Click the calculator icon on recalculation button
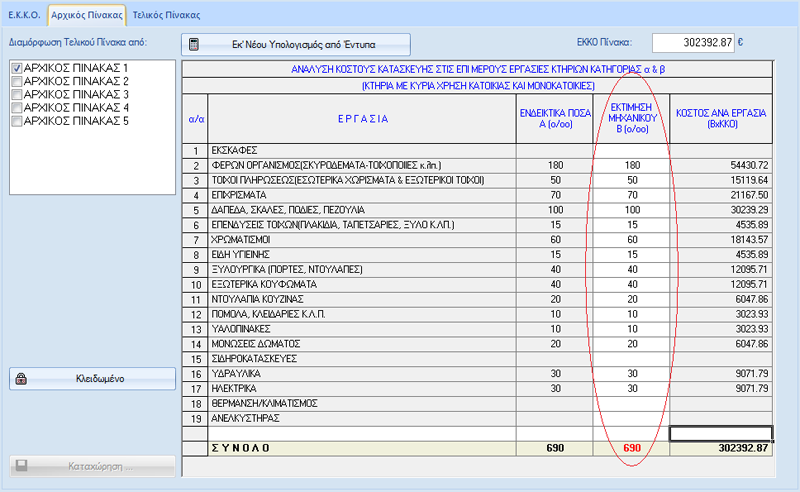Screen dimensions: 800x492 click(194, 44)
